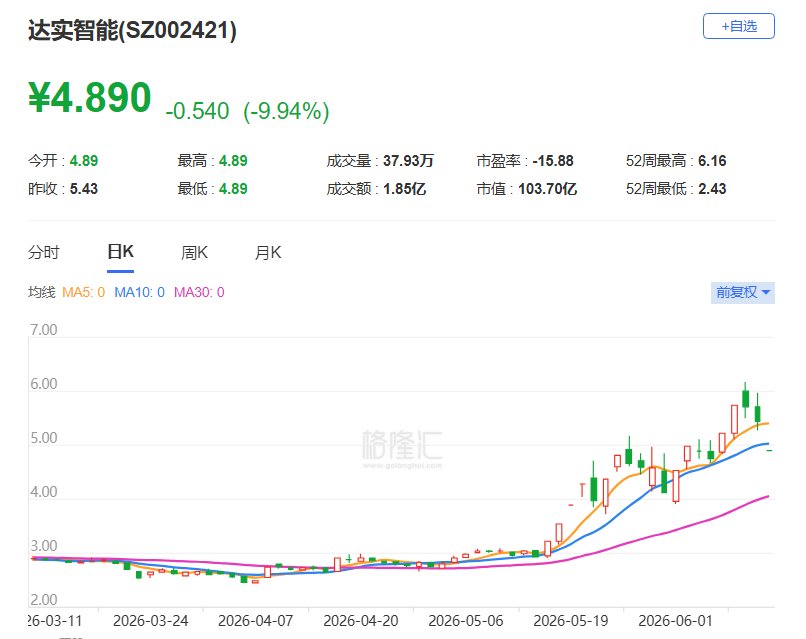
Task: Click the 格隆汇 watermark logo
Action: pos(402,448)
